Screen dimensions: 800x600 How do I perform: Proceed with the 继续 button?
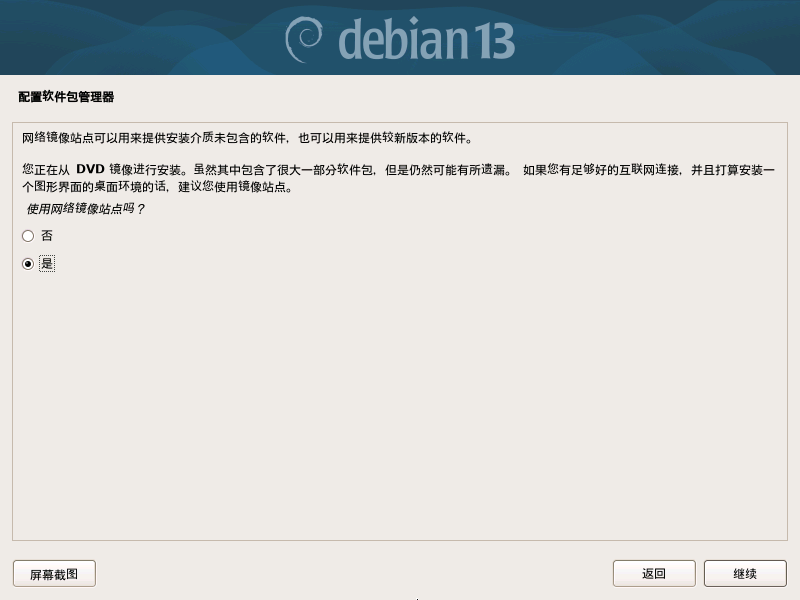pos(745,573)
